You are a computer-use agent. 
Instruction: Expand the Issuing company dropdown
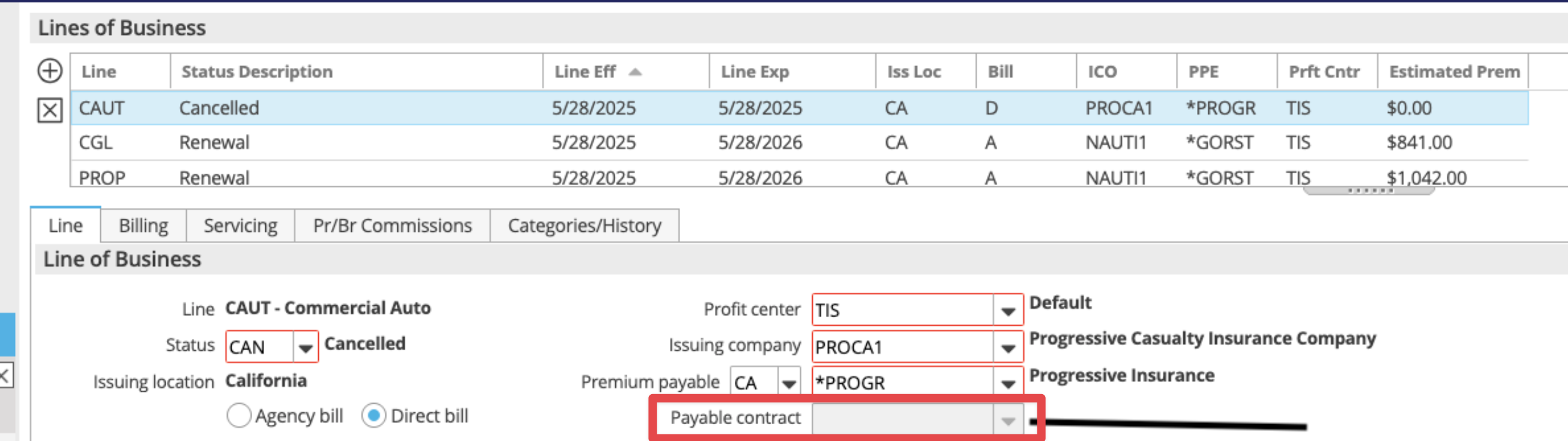[1007, 347]
